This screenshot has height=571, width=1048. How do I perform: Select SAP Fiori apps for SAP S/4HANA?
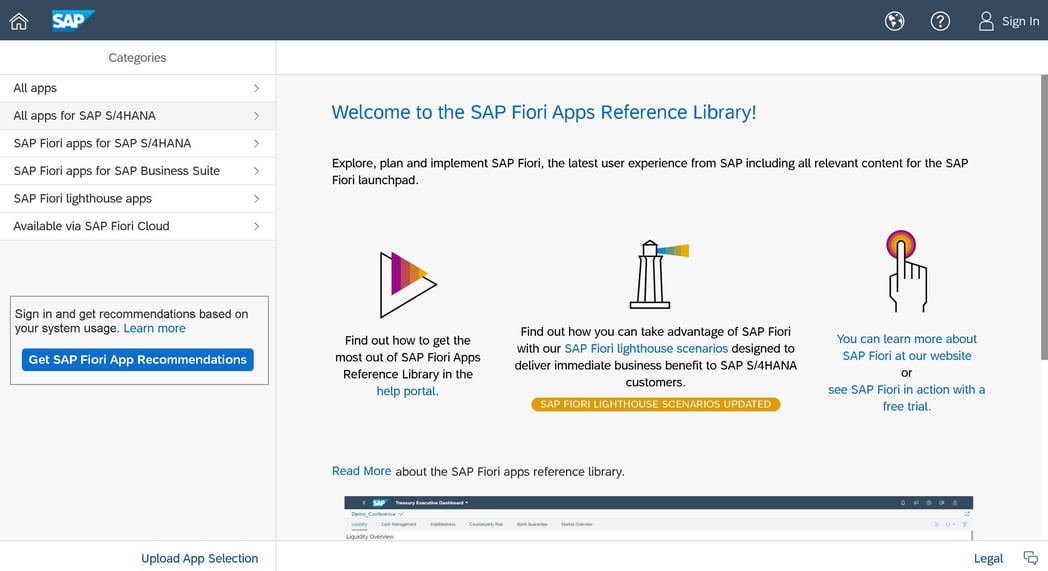(x=102, y=143)
